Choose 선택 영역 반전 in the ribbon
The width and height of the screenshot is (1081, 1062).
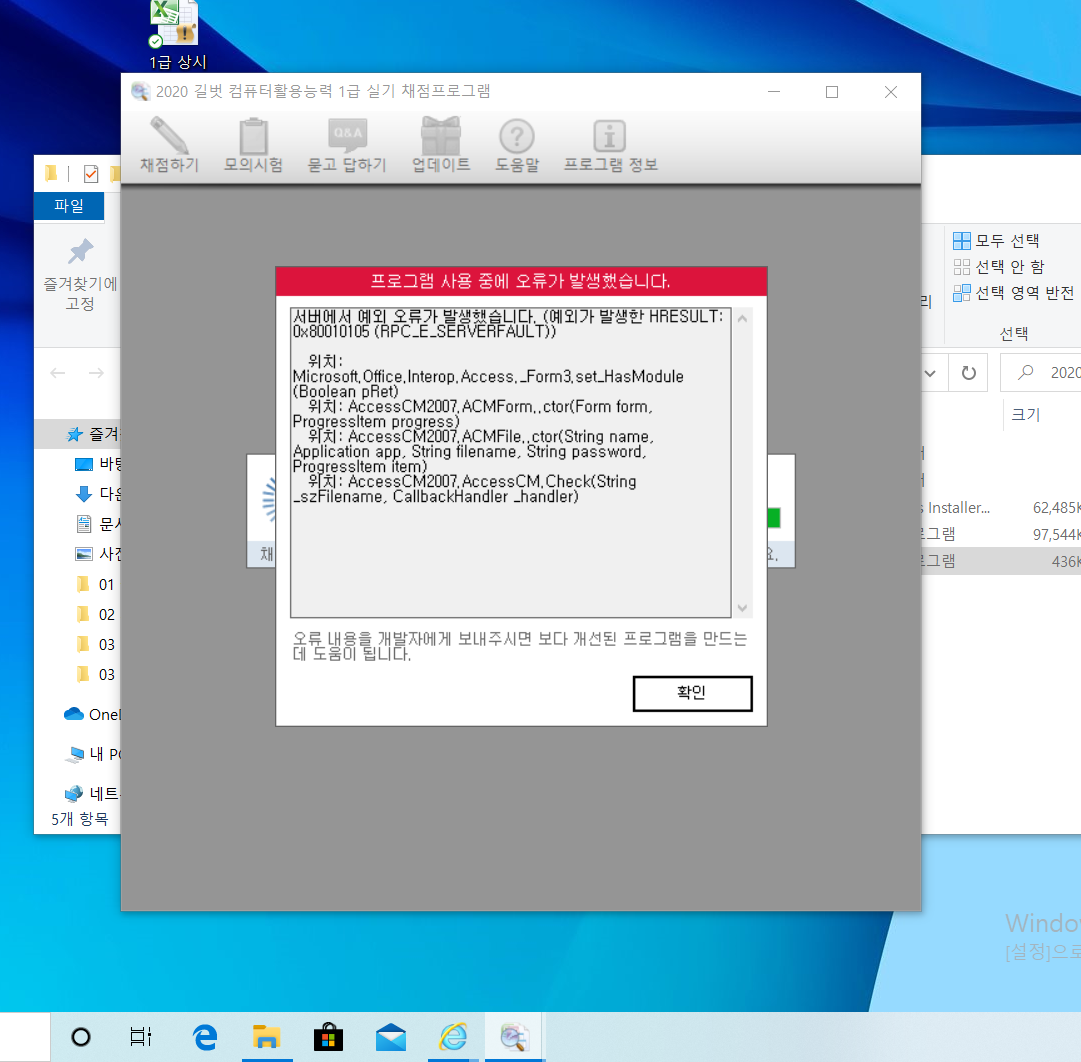[1013, 293]
